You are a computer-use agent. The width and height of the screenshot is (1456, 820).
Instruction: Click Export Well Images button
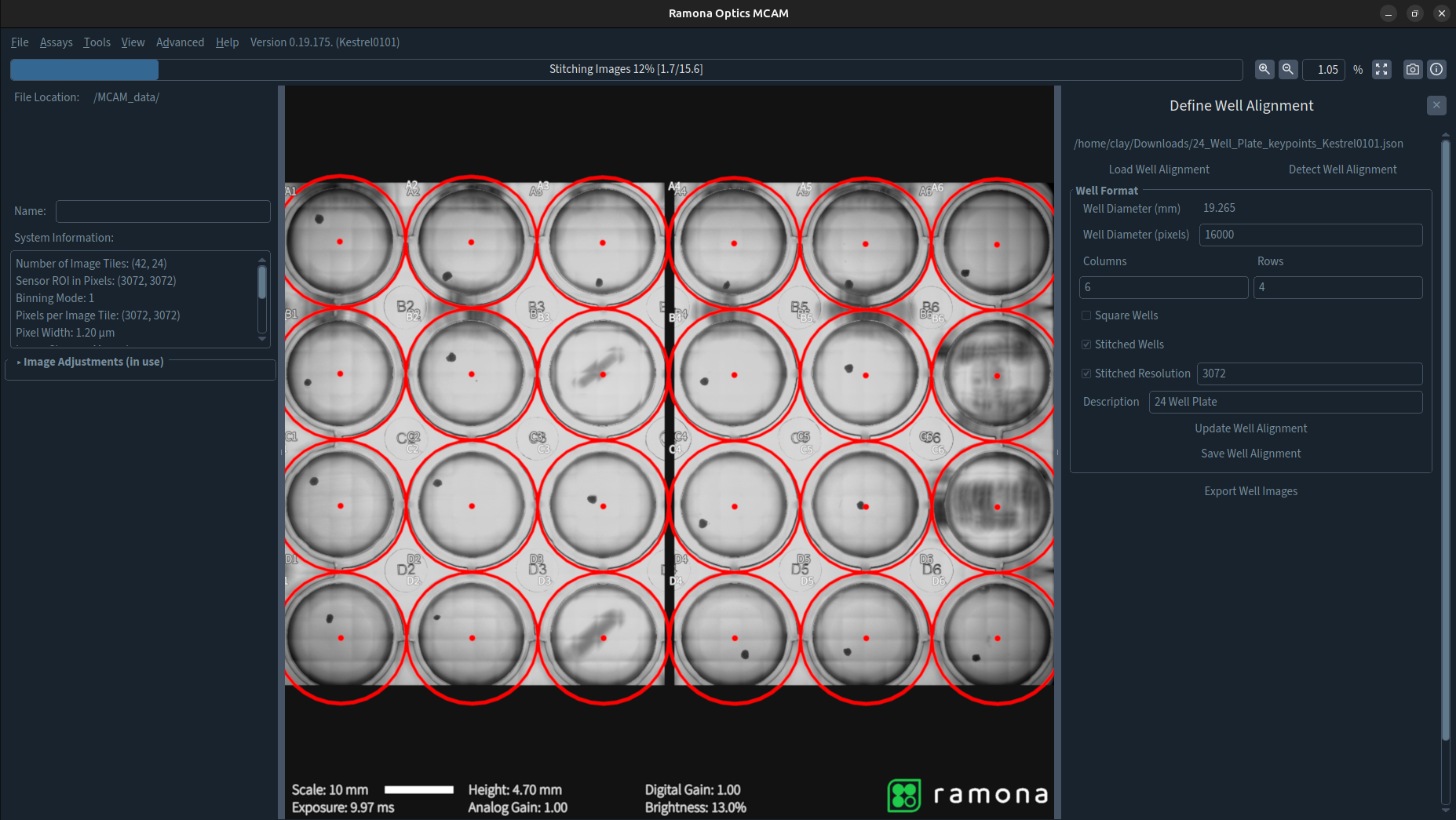(x=1250, y=491)
